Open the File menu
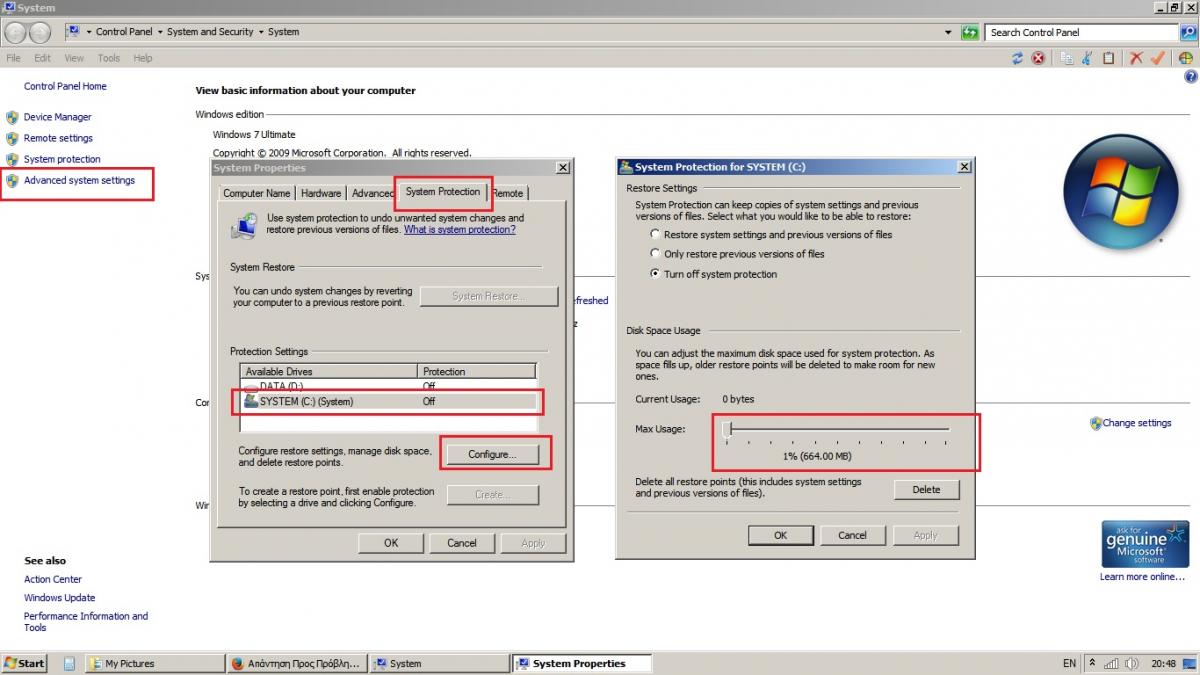This screenshot has width=1200, height=675. [13, 58]
